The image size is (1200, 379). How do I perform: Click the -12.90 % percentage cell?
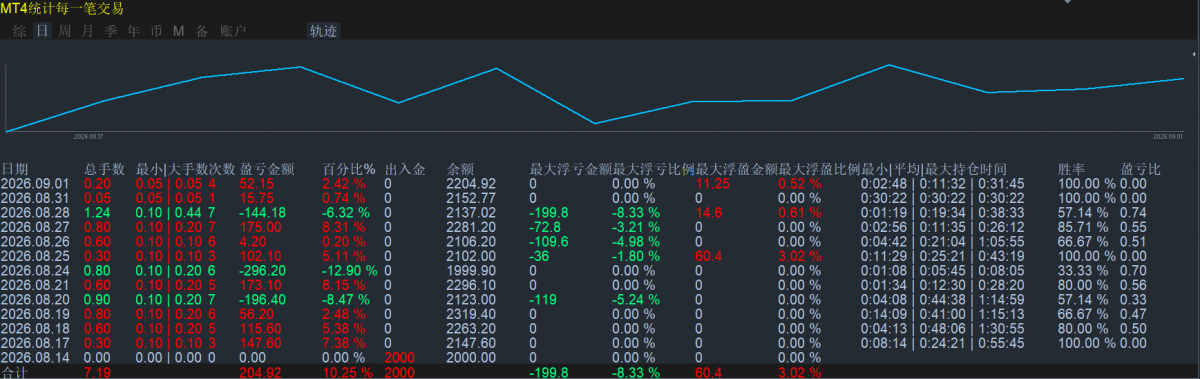(x=350, y=270)
